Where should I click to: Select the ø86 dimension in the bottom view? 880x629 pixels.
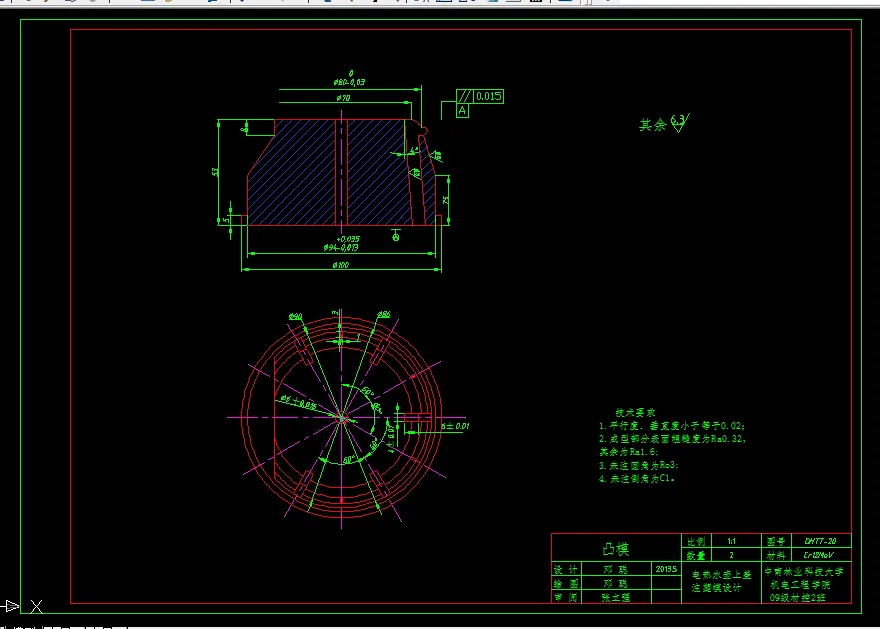pos(384,314)
